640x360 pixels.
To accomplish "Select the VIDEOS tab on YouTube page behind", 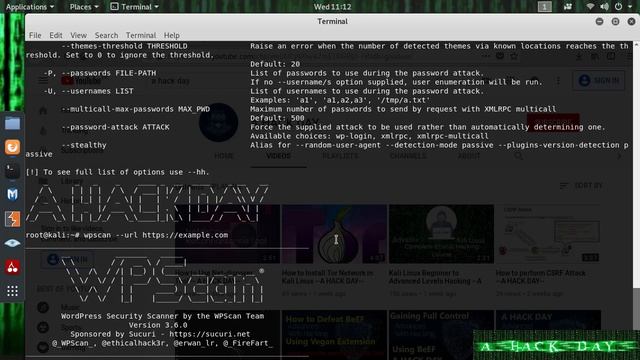I will [278, 156].
